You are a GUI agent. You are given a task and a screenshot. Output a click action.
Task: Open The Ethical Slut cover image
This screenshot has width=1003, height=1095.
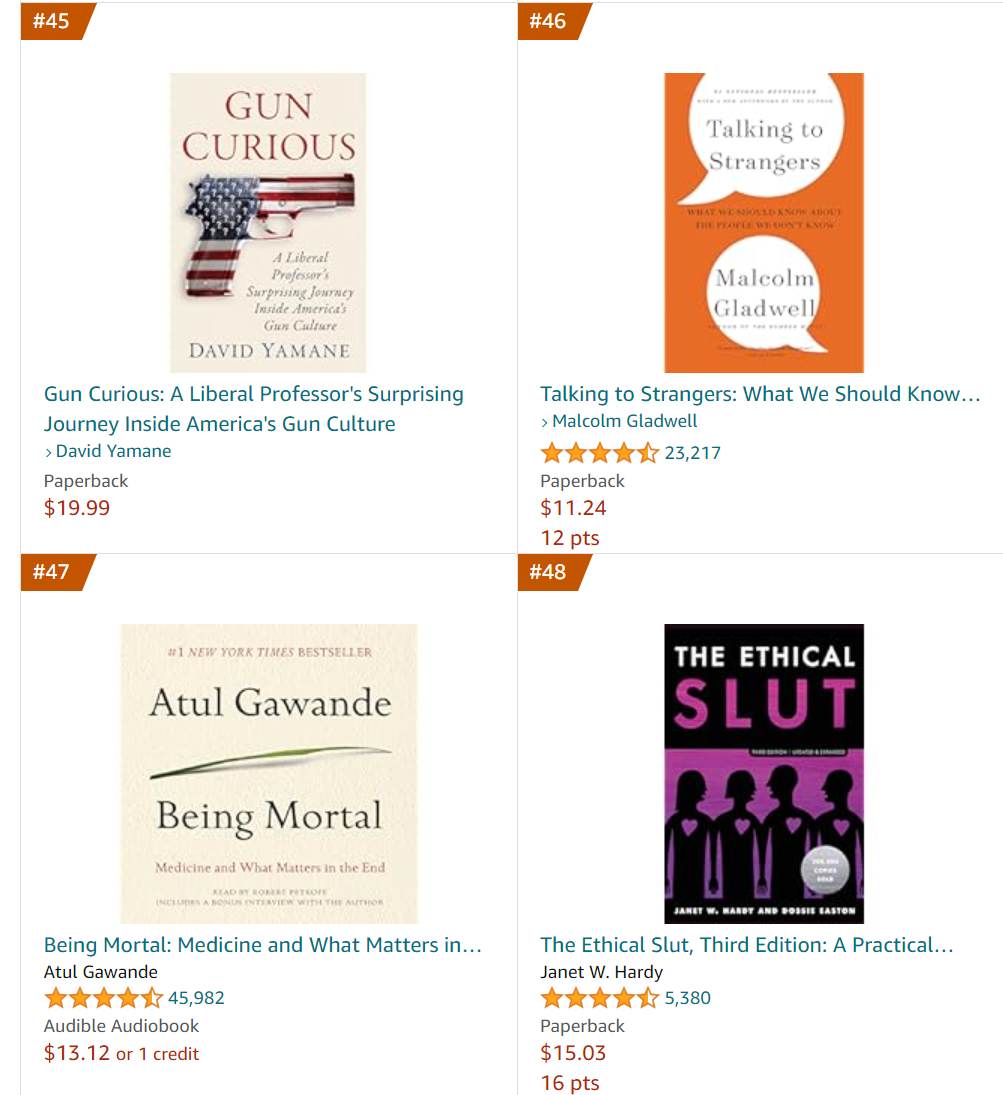tap(764, 773)
